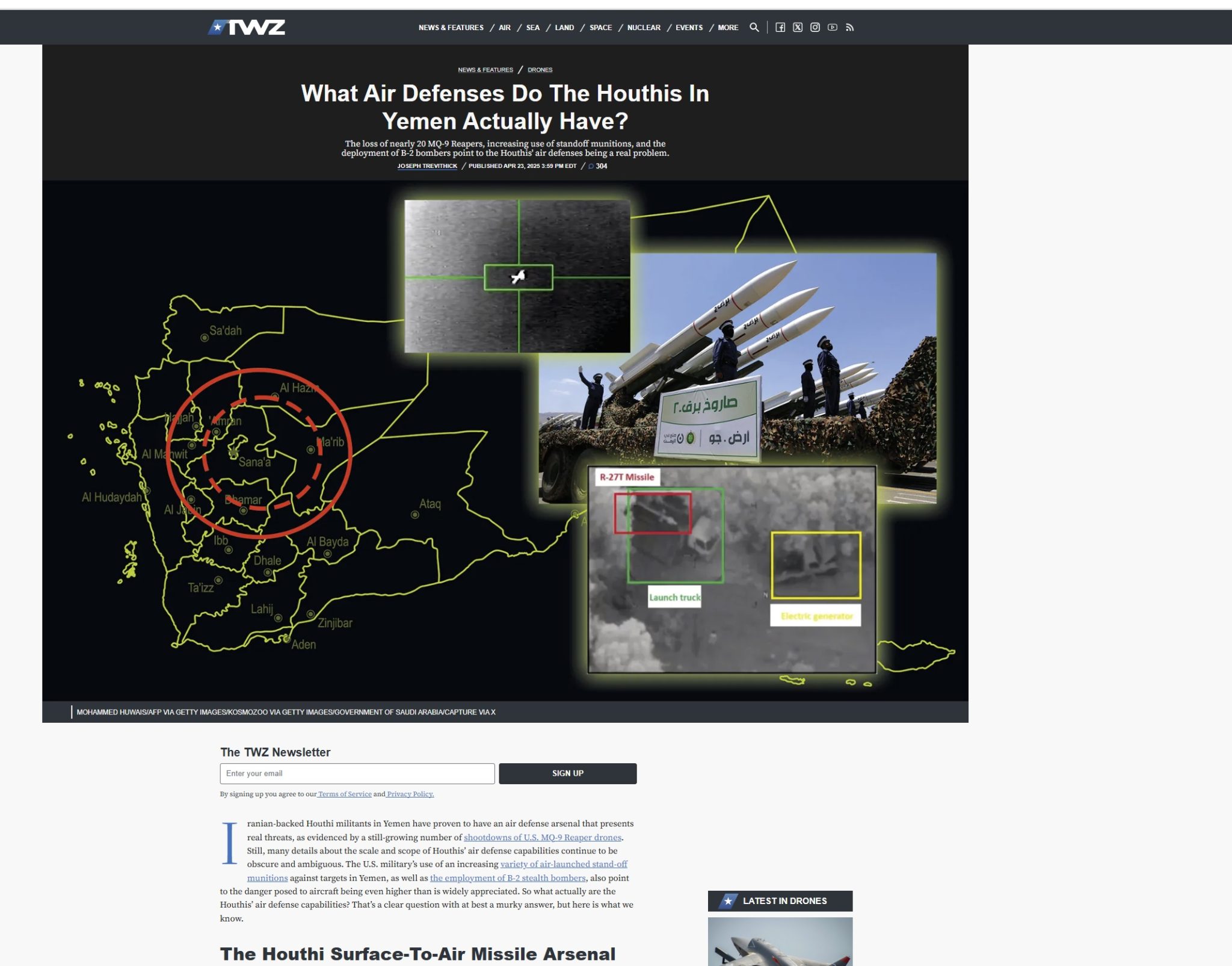Select the EVENTS nav item
Image resolution: width=1232 pixels, height=966 pixels.
tap(689, 28)
